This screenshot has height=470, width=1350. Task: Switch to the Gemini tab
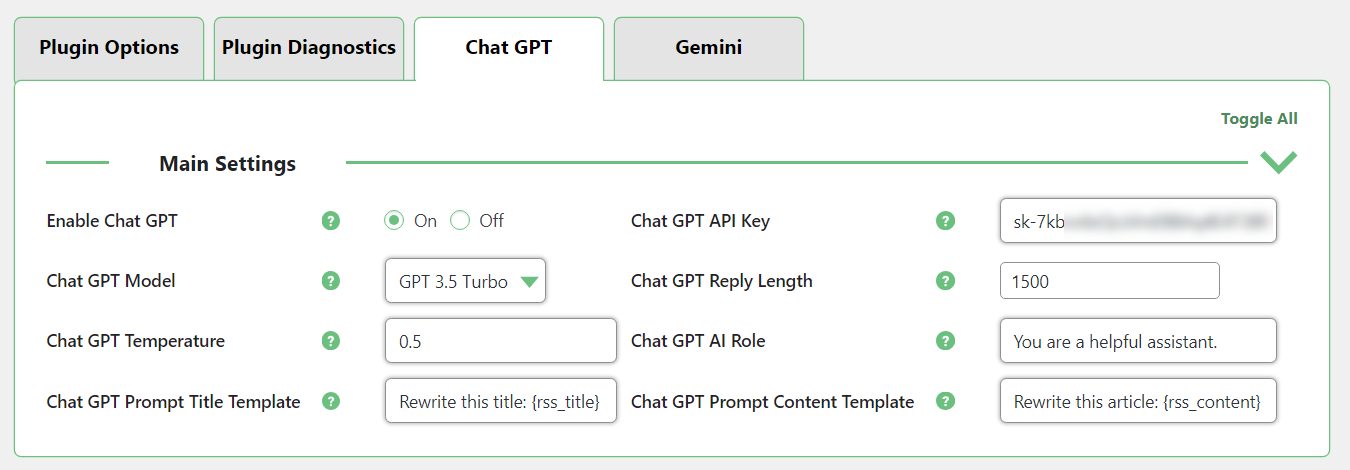pyautogui.click(x=709, y=48)
